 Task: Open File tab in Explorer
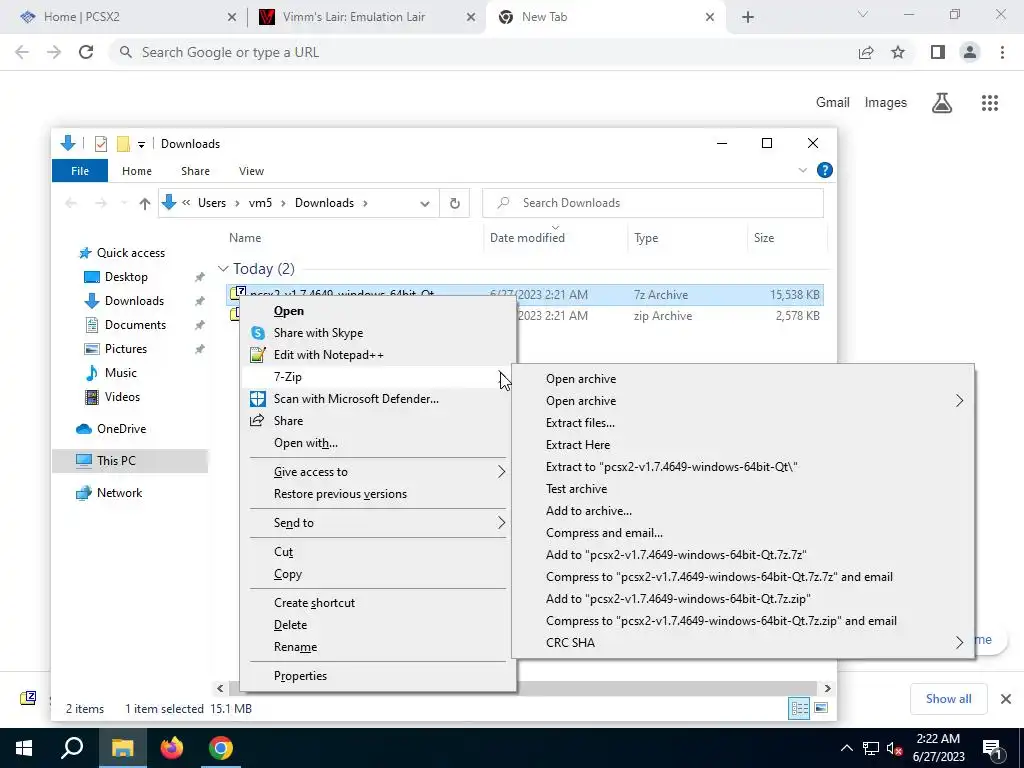tap(80, 170)
